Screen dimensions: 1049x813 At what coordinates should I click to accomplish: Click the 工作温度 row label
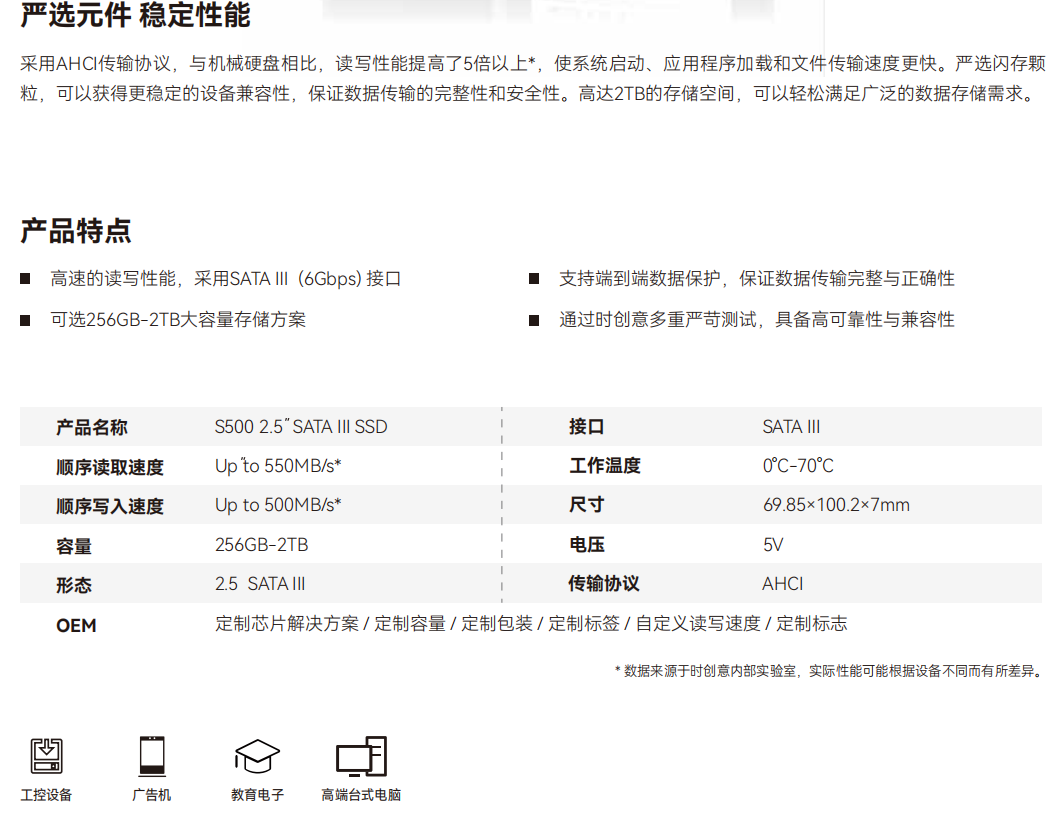coord(605,466)
